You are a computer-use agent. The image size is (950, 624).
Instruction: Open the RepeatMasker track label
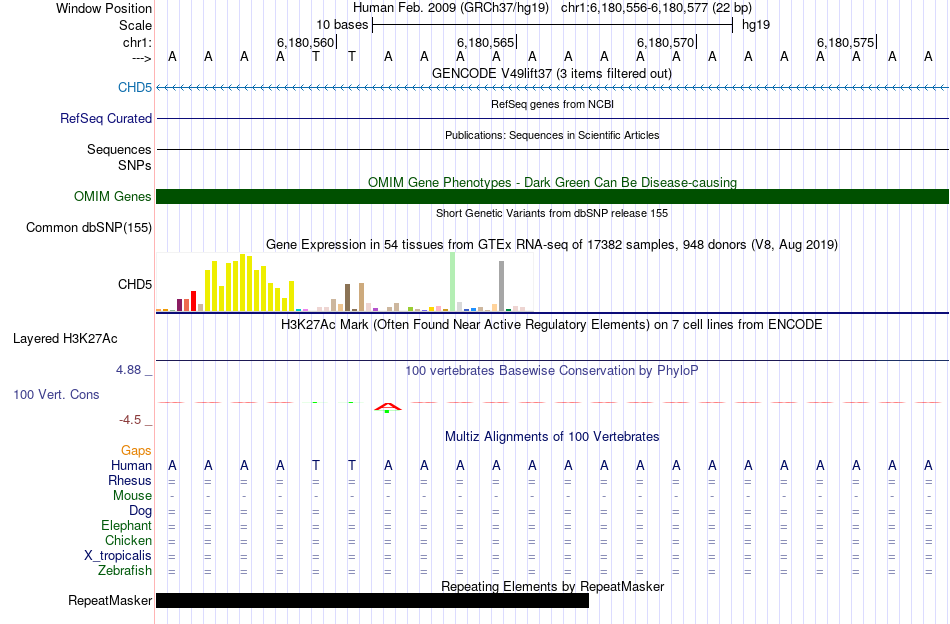click(x=110, y=600)
